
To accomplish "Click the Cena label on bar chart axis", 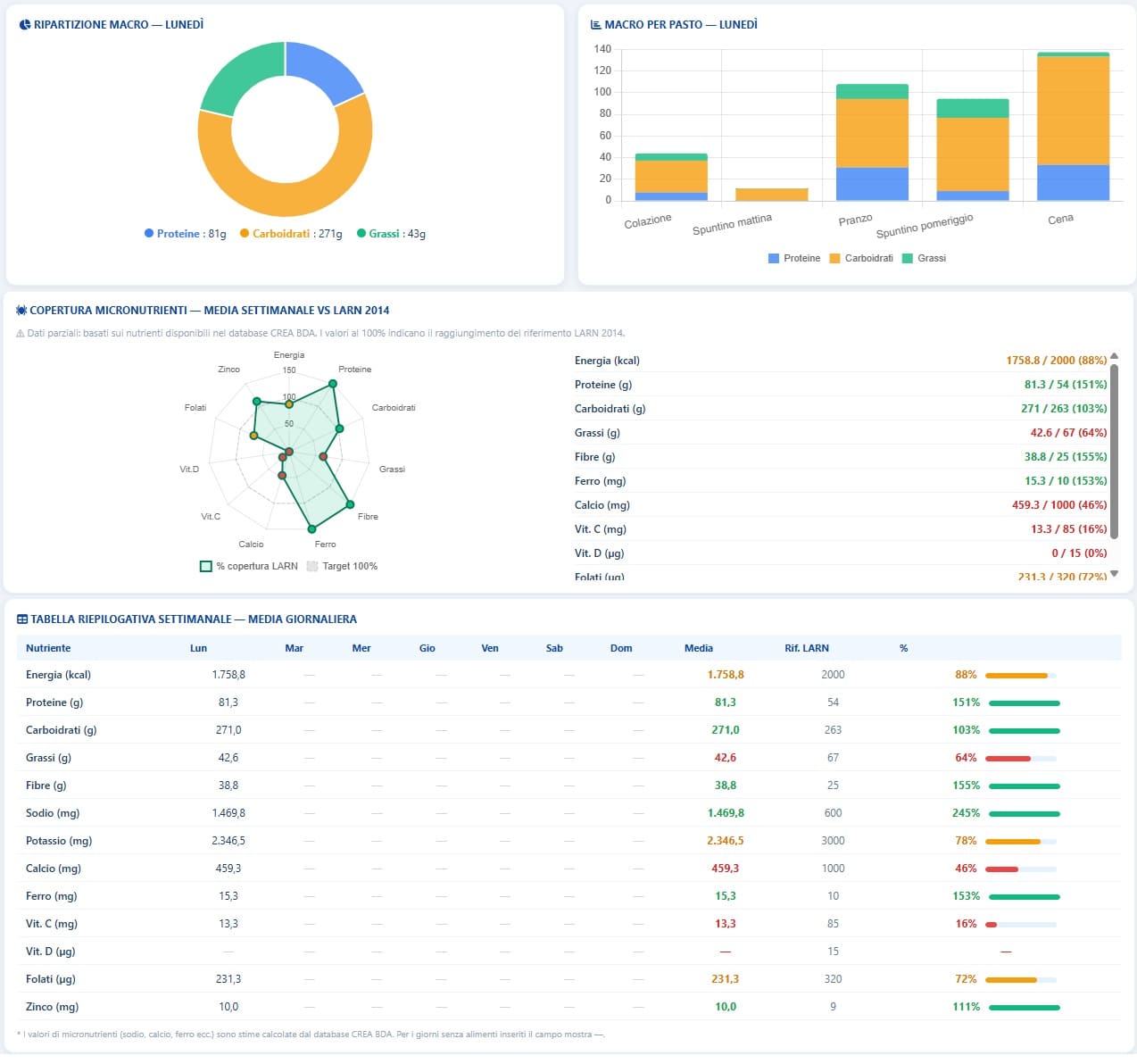I will pyautogui.click(x=1060, y=219).
